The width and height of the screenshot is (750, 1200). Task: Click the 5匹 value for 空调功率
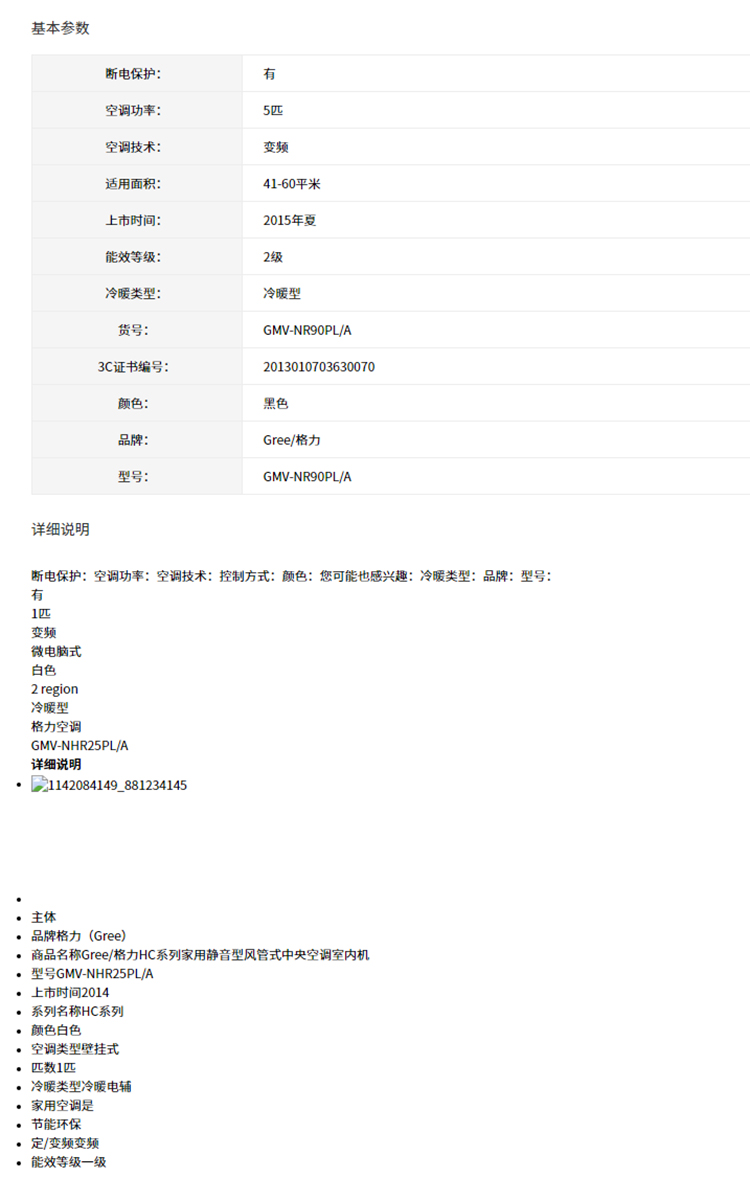(x=273, y=110)
